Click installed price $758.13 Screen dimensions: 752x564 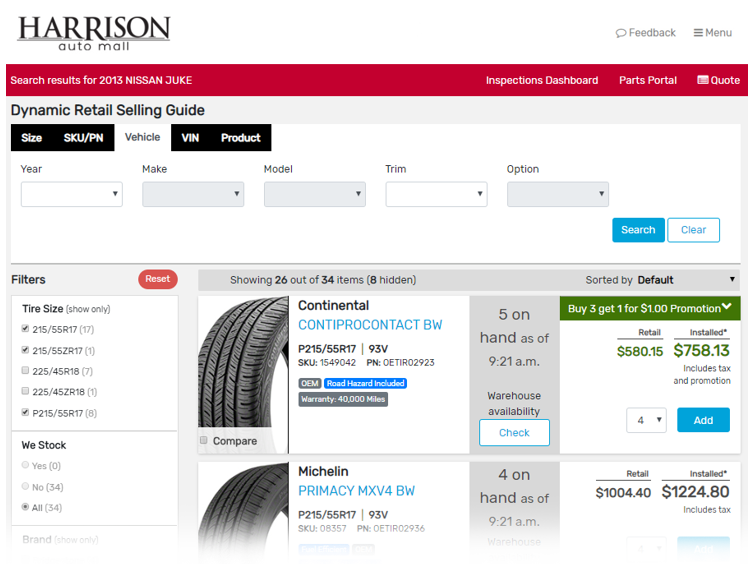[x=702, y=351]
